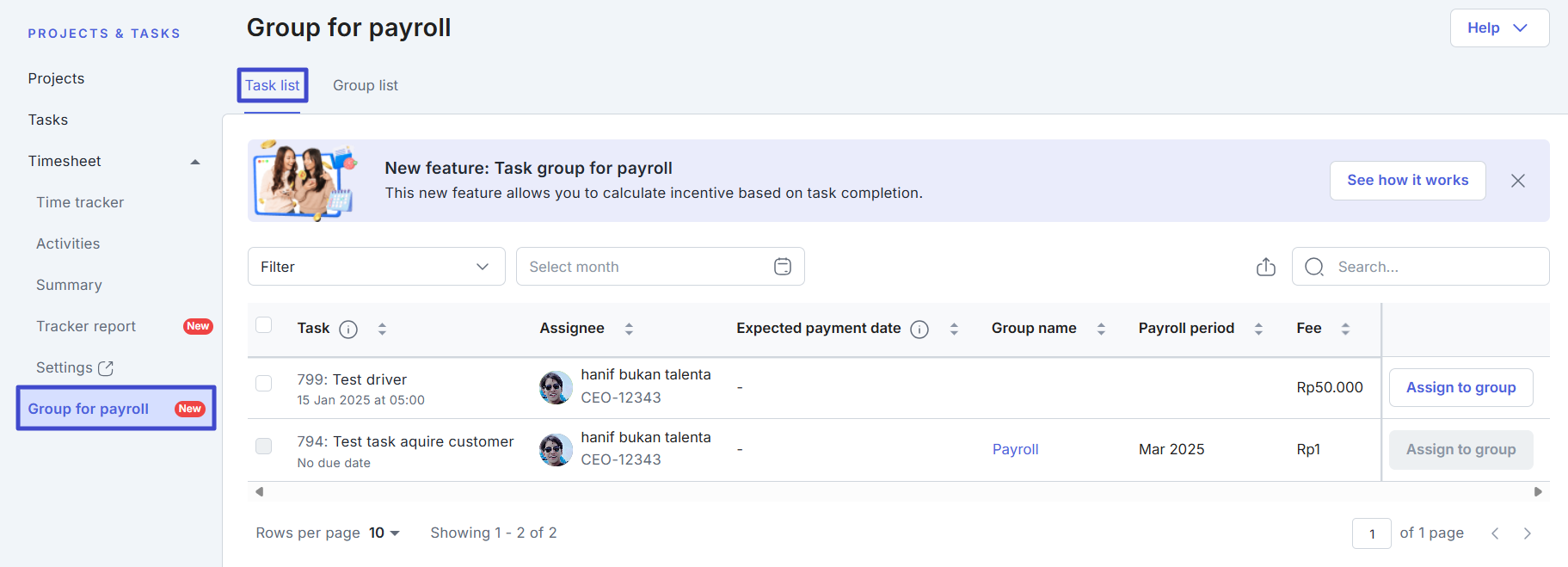Dismiss the new feature banner
The image size is (1568, 567).
click(1517, 181)
